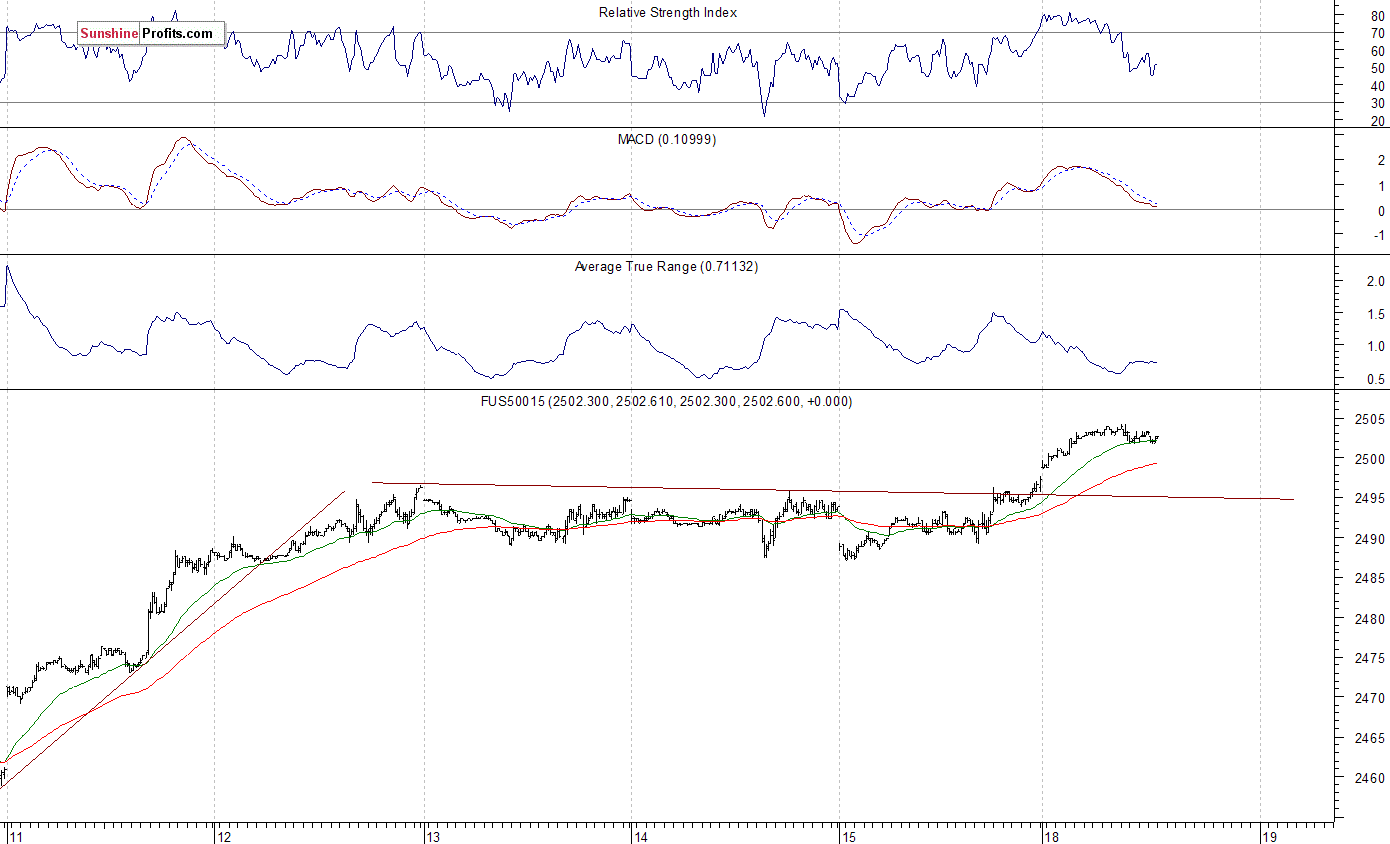Click the 2480 price axis label

1368,619
